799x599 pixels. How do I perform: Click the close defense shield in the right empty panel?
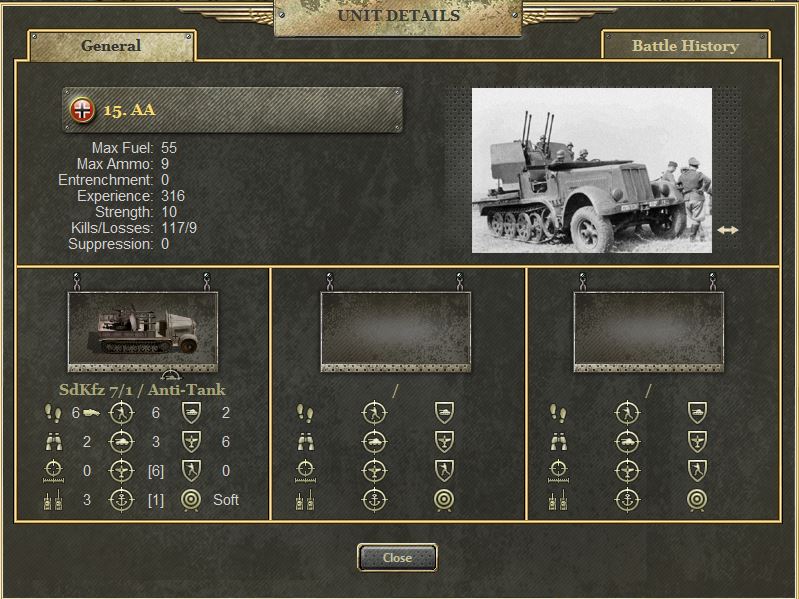(x=697, y=471)
